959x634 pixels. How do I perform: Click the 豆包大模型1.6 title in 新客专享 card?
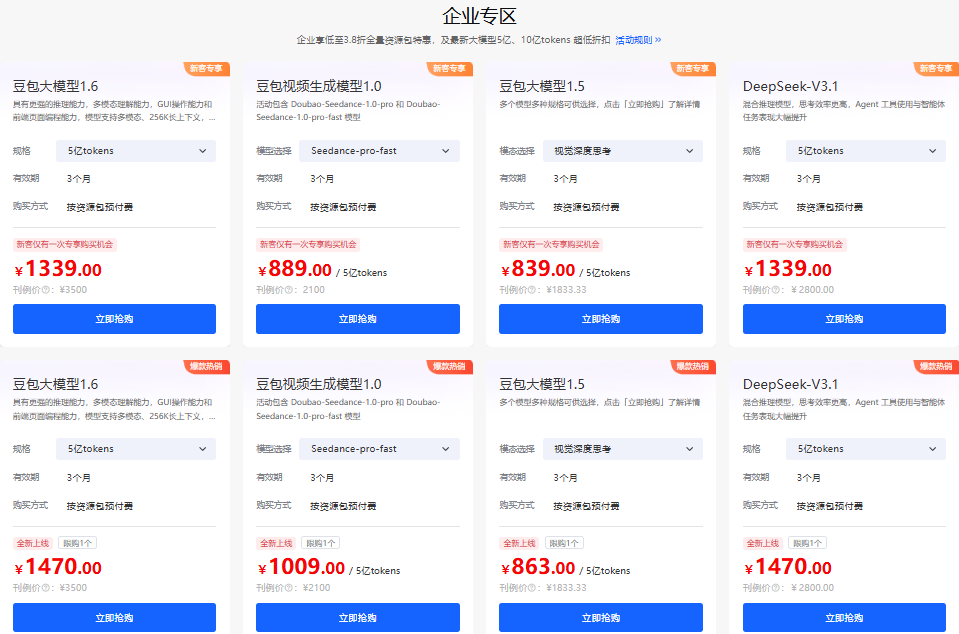coord(56,86)
